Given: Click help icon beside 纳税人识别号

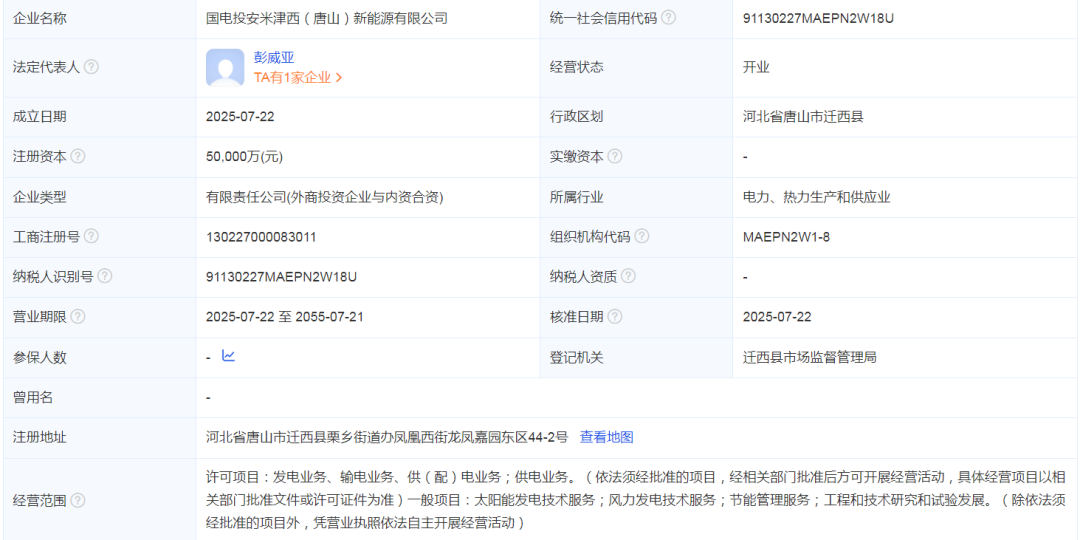Looking at the screenshot, I should pyautogui.click(x=104, y=277).
